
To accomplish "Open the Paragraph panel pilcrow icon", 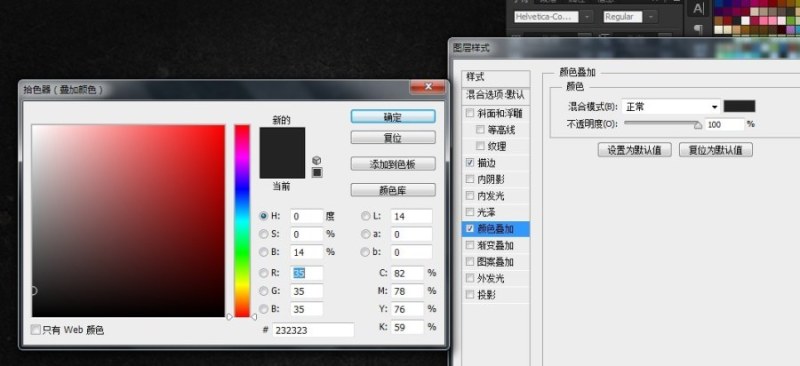I will click(x=698, y=29).
